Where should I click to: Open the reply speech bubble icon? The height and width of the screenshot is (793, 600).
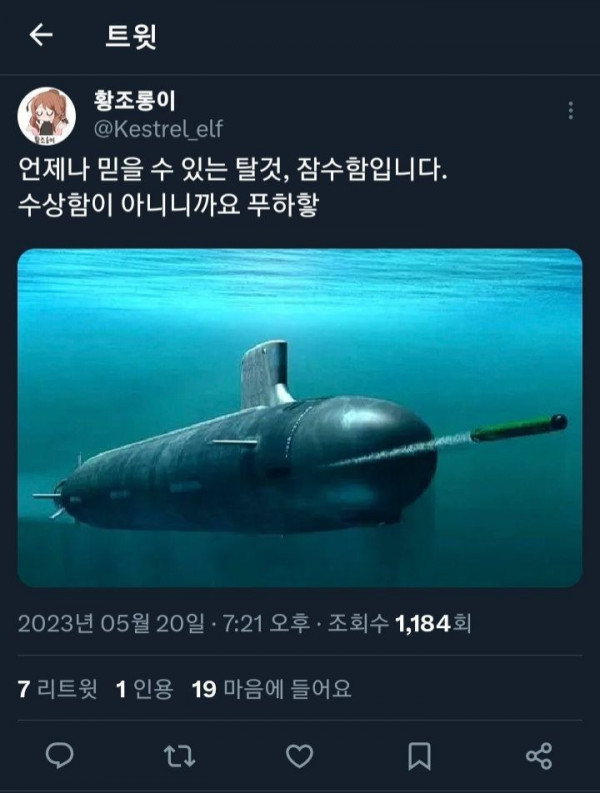pyautogui.click(x=60, y=756)
